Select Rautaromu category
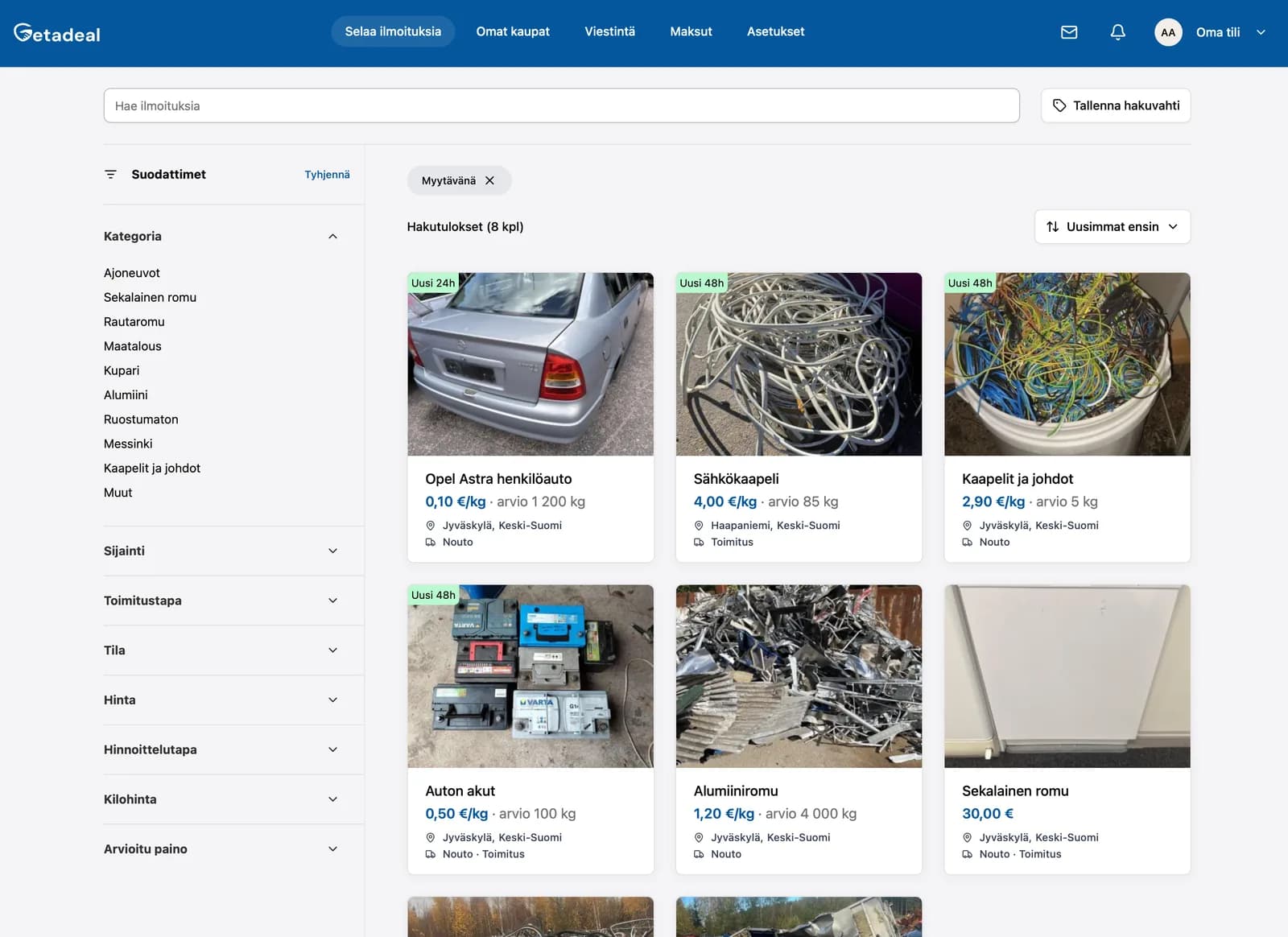Viewport: 1288px width, 937px height. [134, 322]
